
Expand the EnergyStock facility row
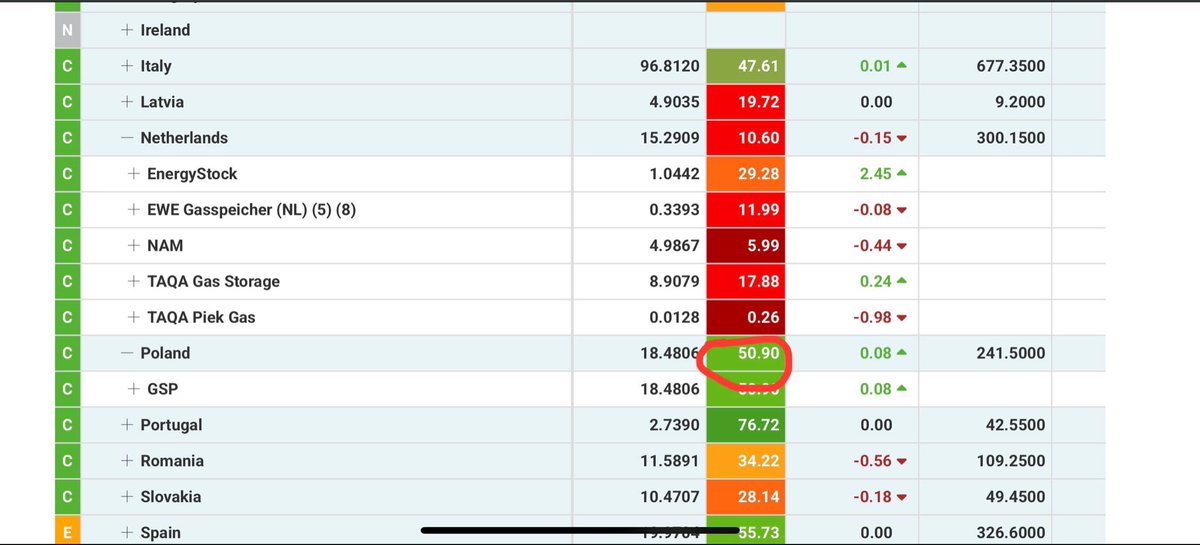pos(134,174)
